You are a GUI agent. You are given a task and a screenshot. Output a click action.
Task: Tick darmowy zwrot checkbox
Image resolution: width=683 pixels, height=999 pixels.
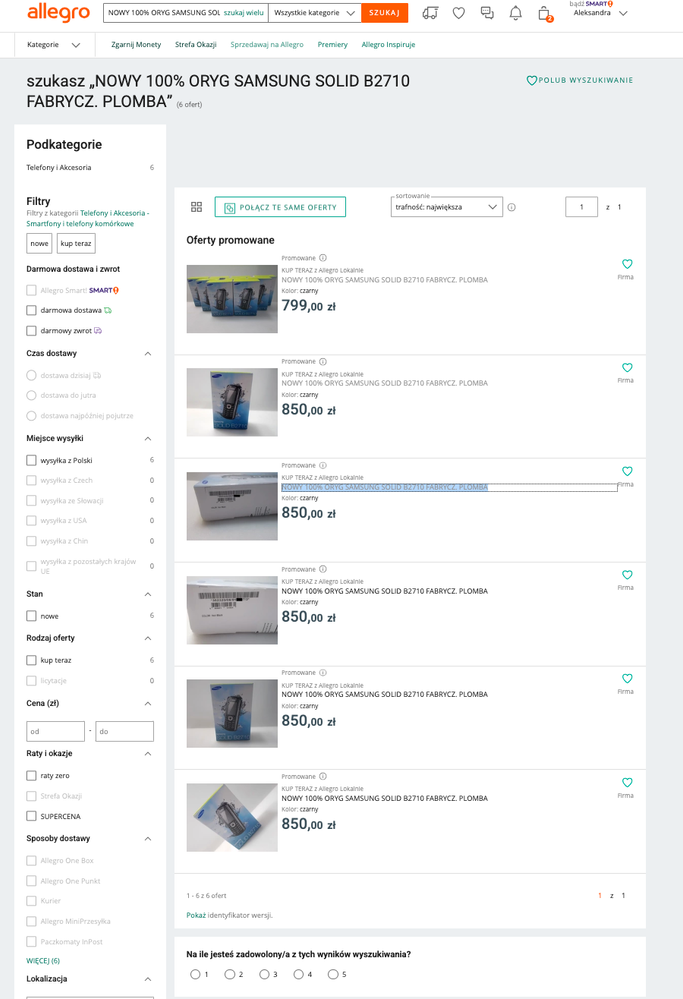pos(31,331)
